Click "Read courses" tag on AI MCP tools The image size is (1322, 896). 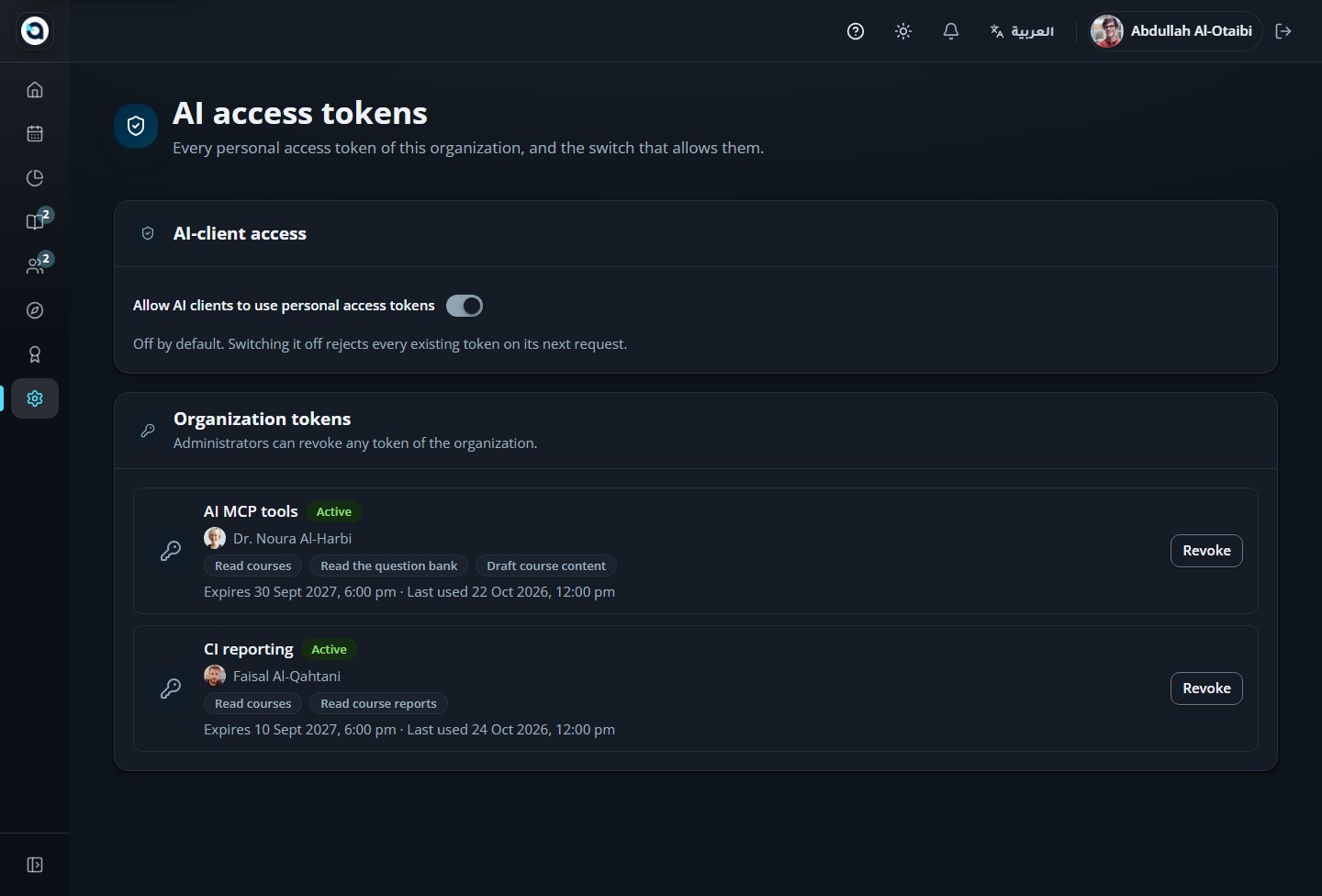tap(253, 566)
